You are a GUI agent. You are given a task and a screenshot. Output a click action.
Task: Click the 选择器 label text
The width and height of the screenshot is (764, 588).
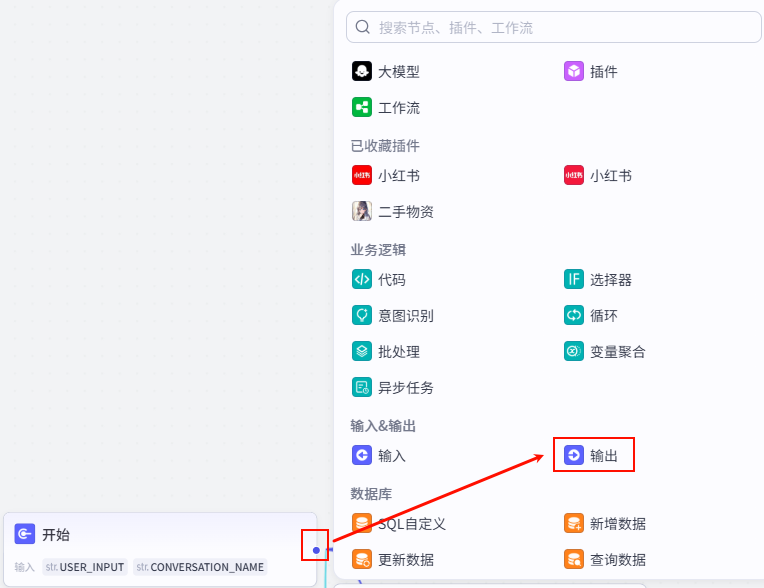pyautogui.click(x=611, y=280)
